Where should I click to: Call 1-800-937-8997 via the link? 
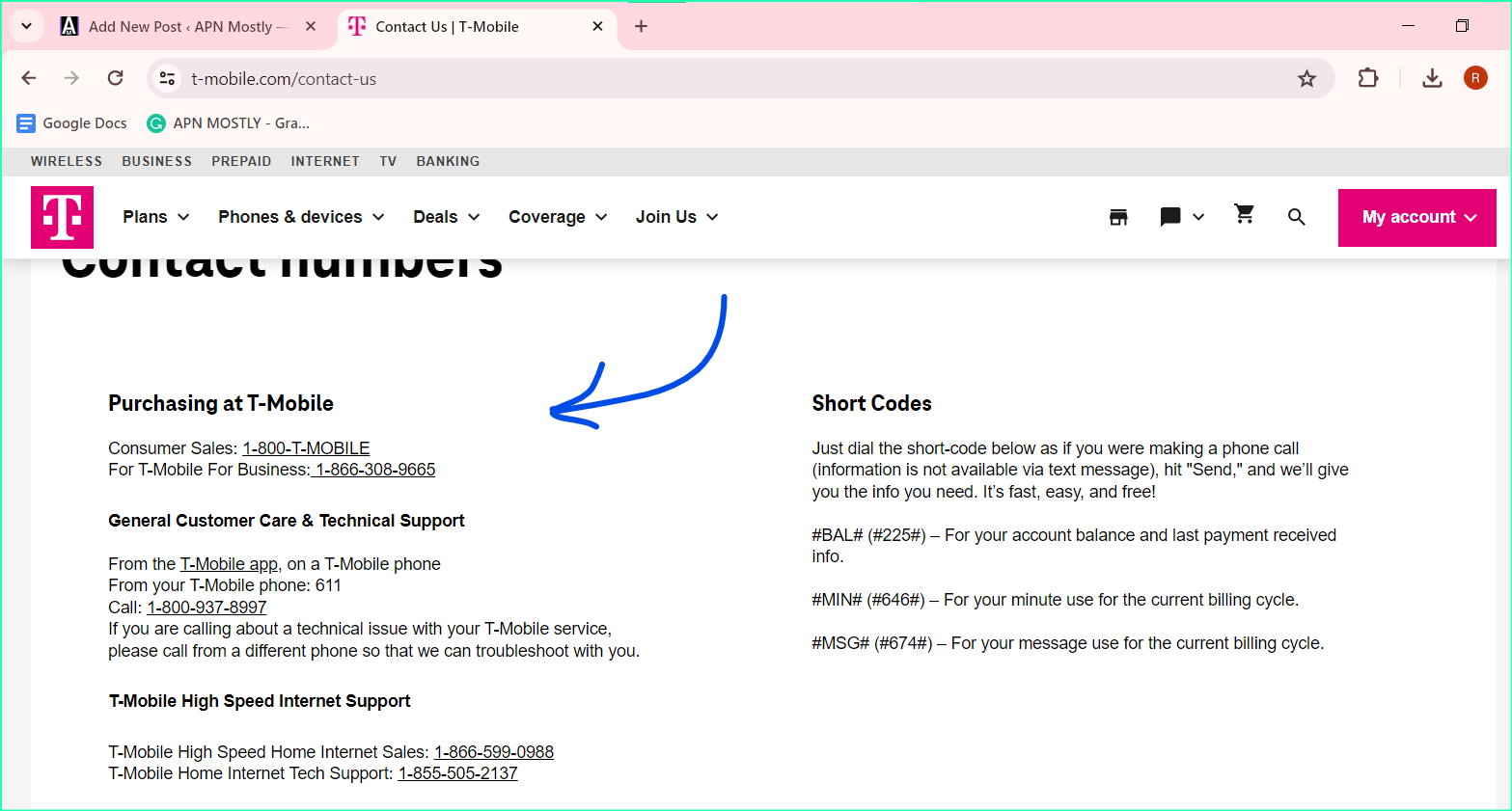pyautogui.click(x=206, y=607)
